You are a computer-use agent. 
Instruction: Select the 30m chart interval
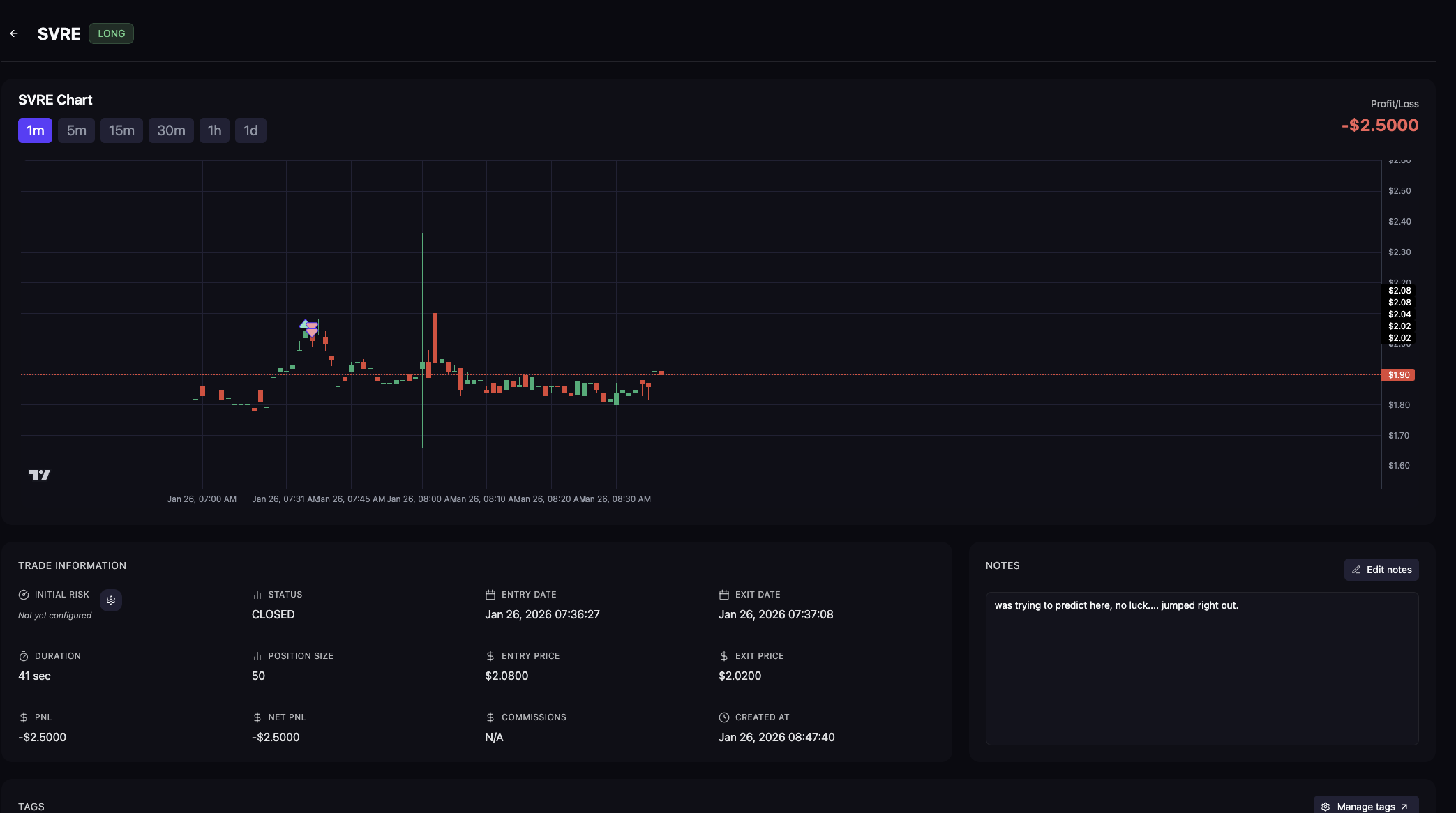(x=171, y=130)
